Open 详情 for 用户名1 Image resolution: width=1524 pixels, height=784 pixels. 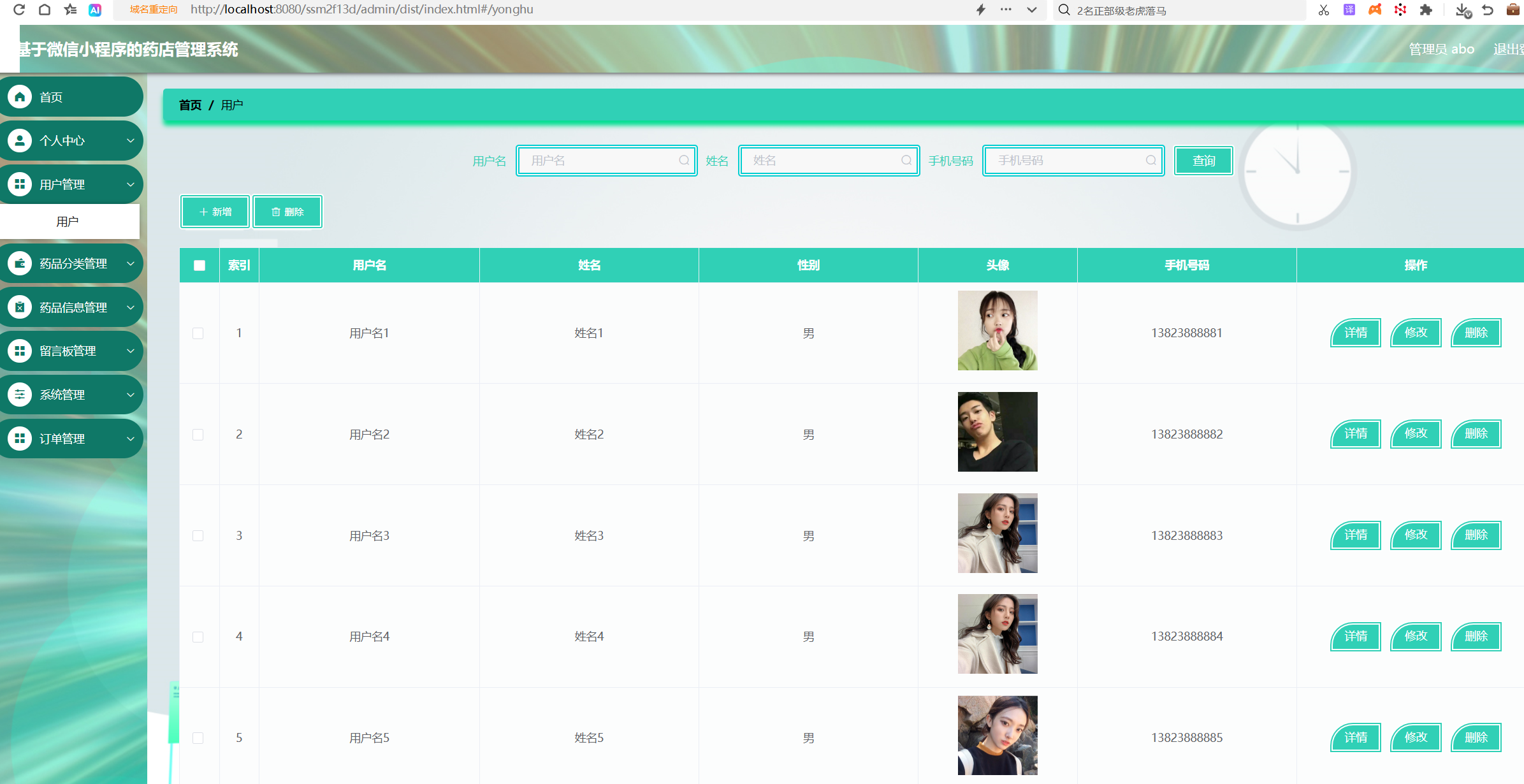point(1356,333)
